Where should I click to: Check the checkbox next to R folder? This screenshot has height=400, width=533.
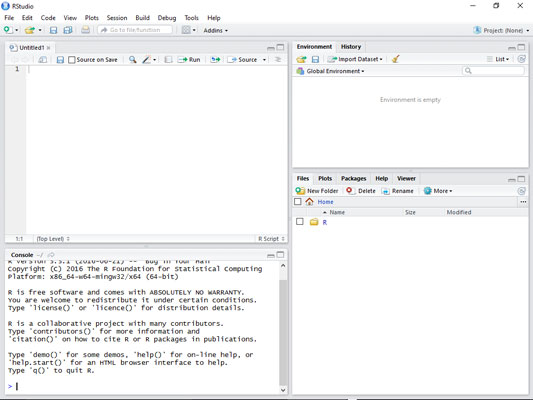(299, 222)
